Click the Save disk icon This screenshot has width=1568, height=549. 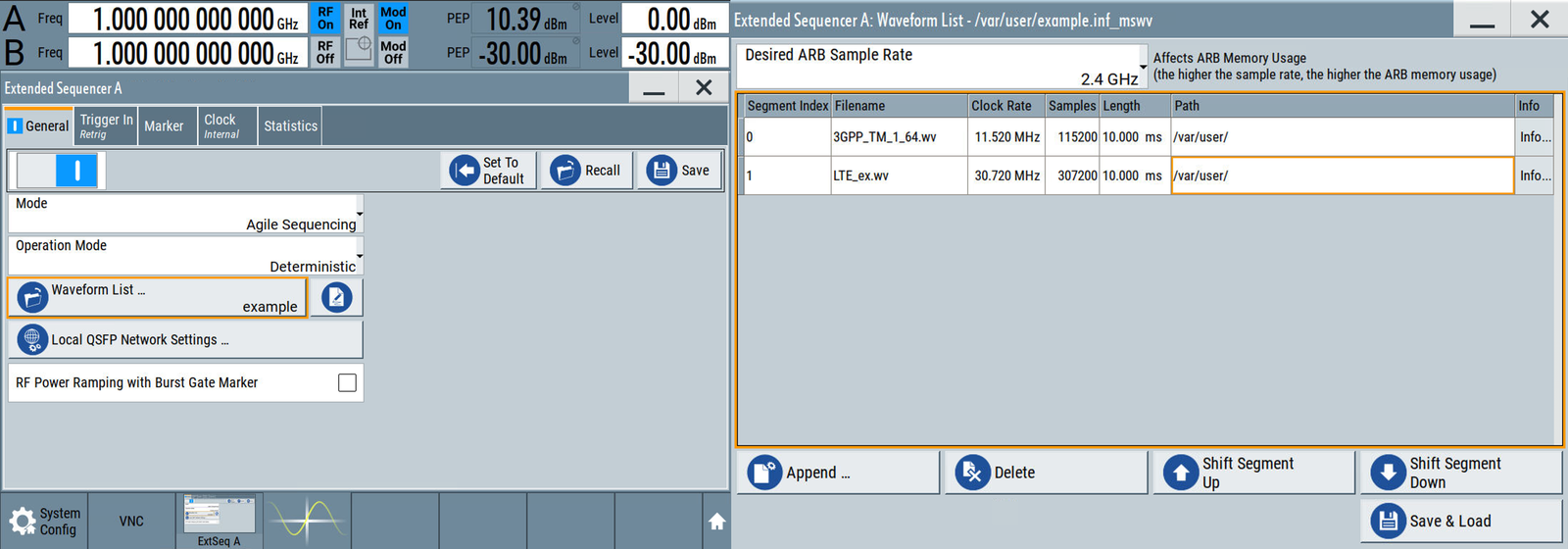(661, 171)
